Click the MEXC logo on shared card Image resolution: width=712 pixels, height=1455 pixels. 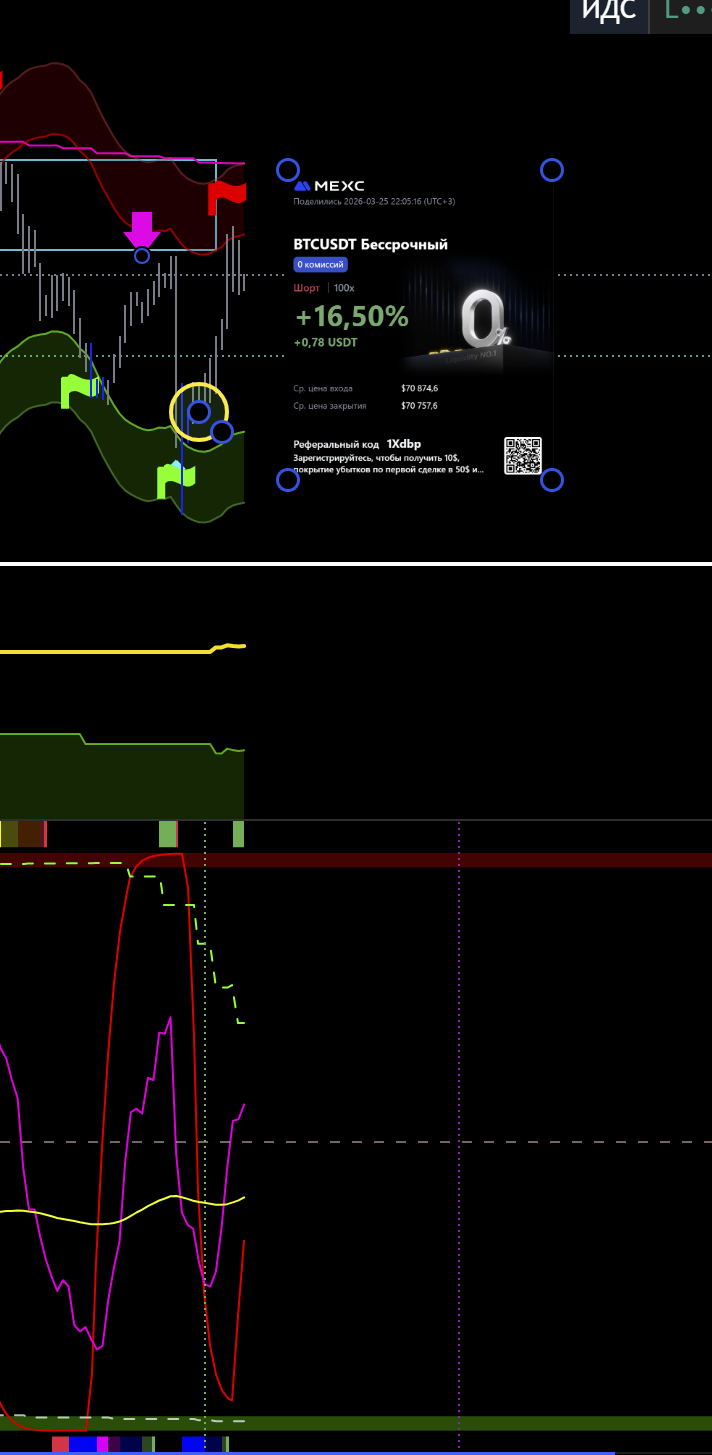[329, 186]
